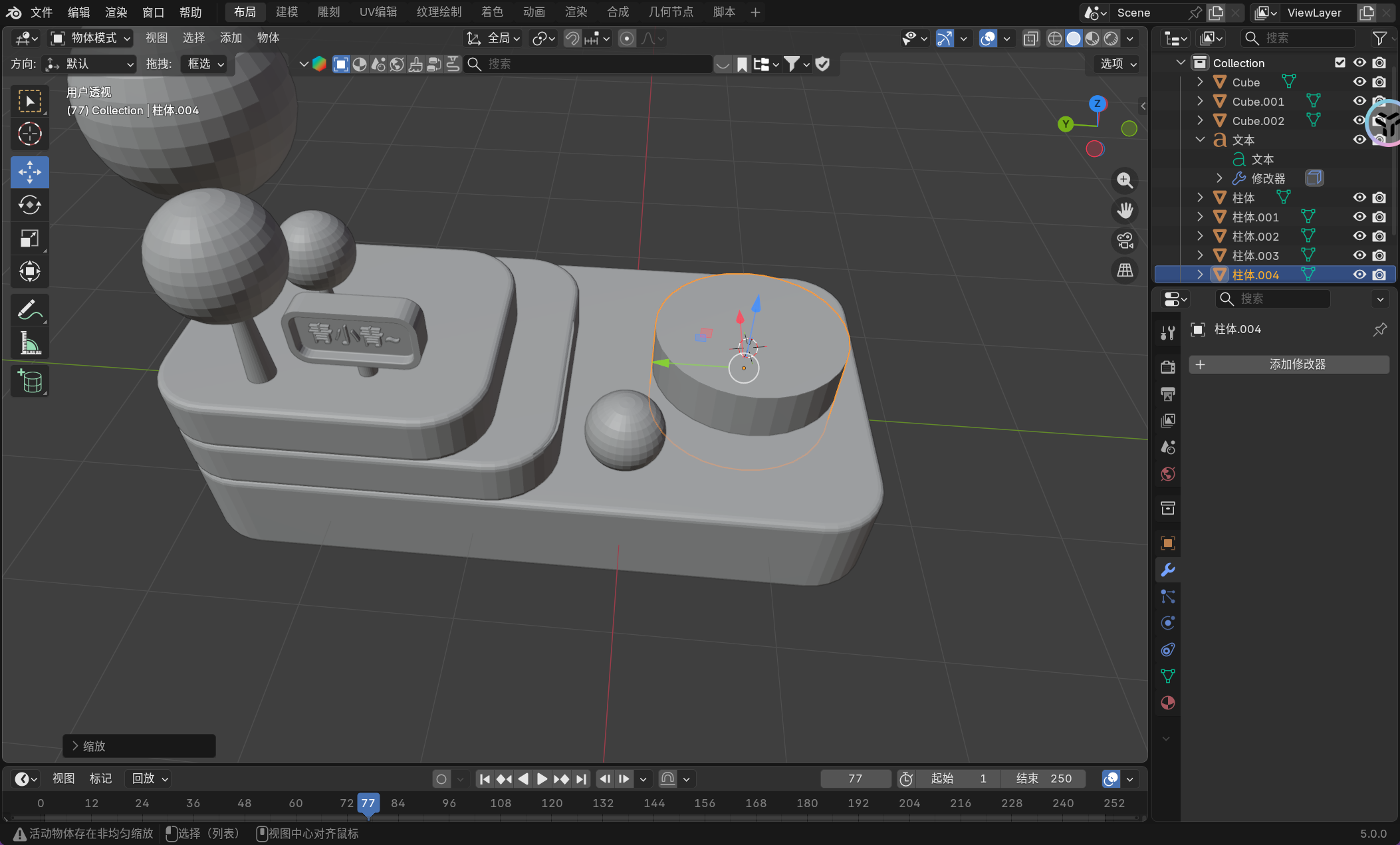1400x845 pixels.
Task: Select the Measure tool
Action: (30, 343)
